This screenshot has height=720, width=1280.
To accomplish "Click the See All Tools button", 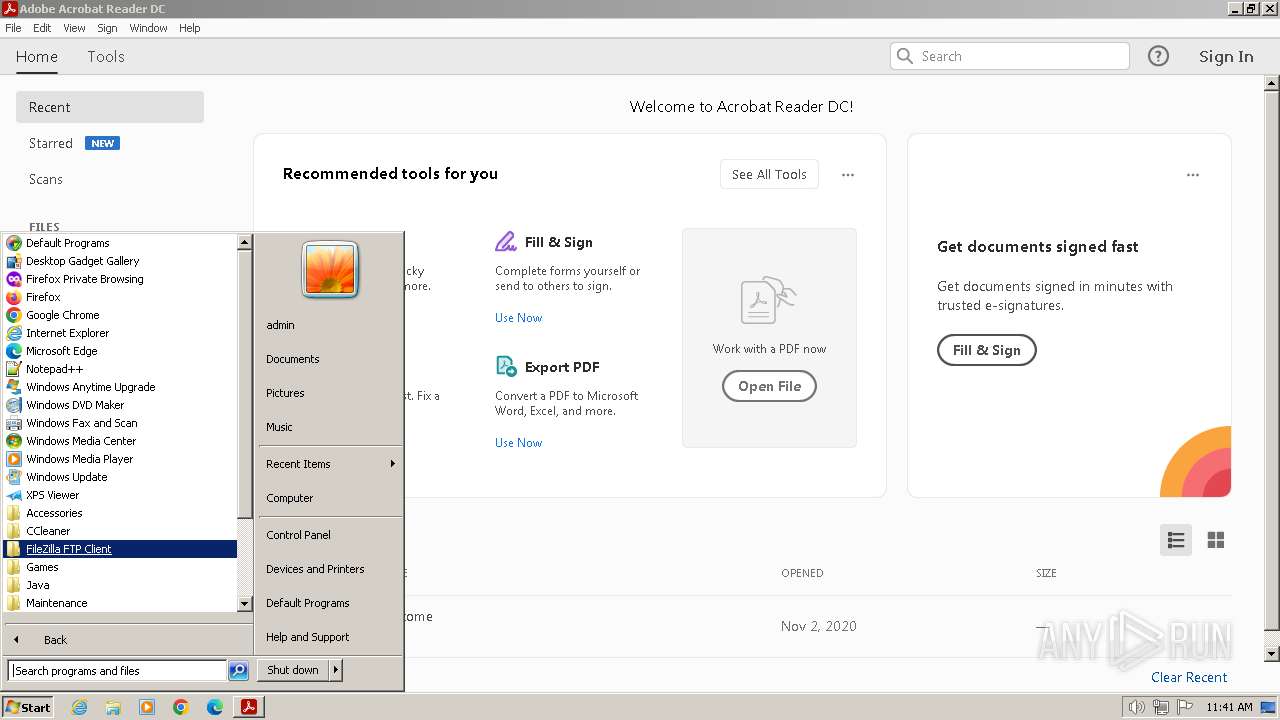I will coord(769,174).
